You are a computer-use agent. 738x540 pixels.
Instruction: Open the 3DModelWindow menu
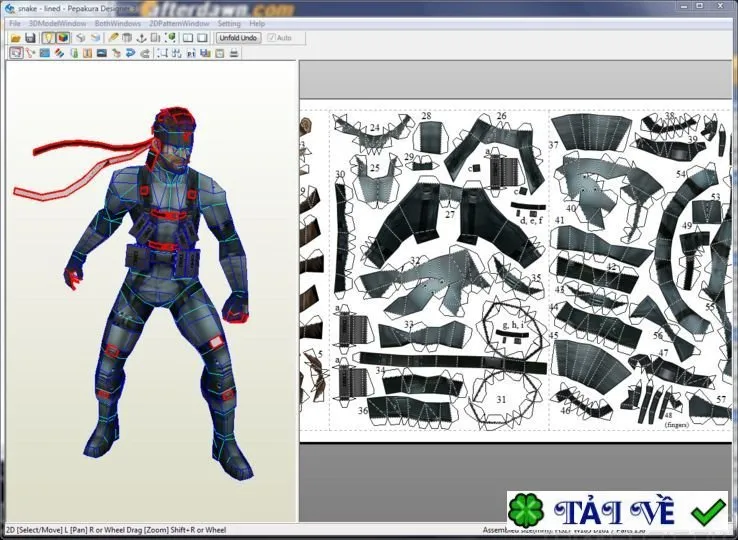pos(57,23)
